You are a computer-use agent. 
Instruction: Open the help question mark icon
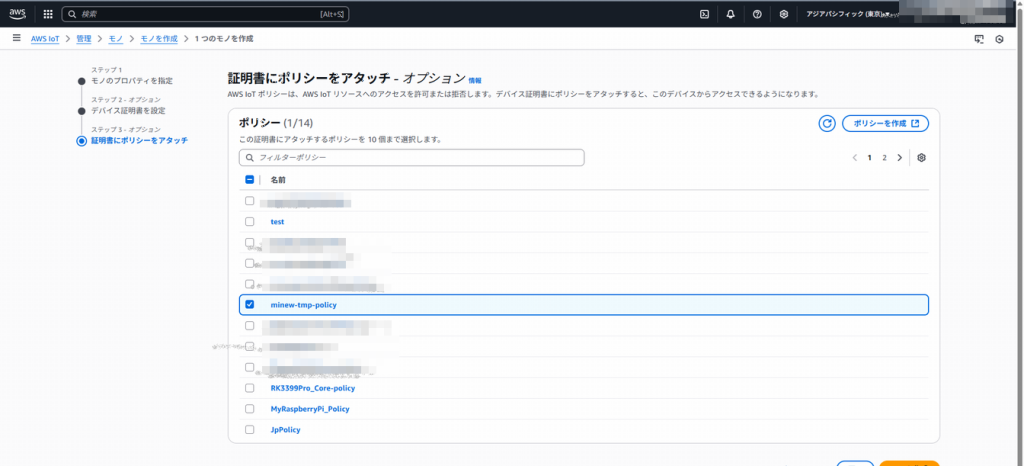(757, 14)
